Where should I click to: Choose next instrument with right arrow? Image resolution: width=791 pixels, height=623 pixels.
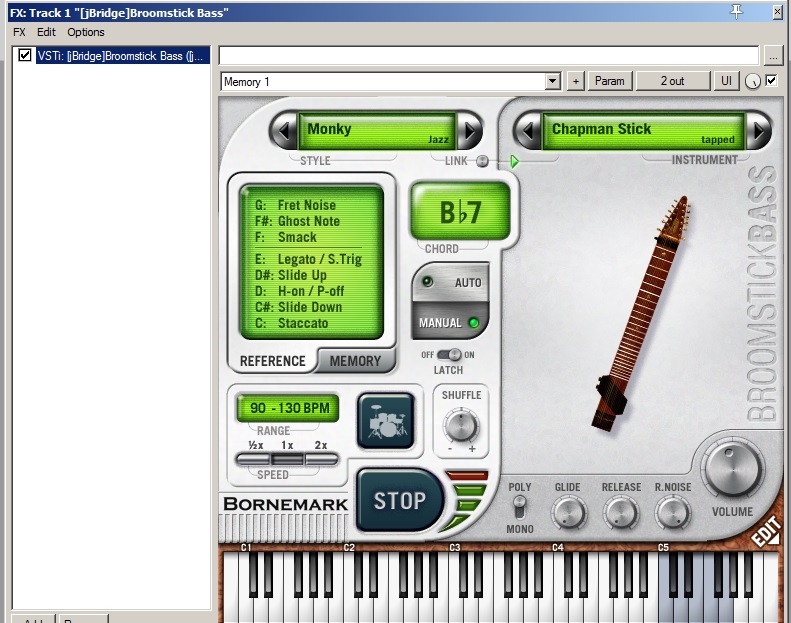pyautogui.click(x=759, y=131)
